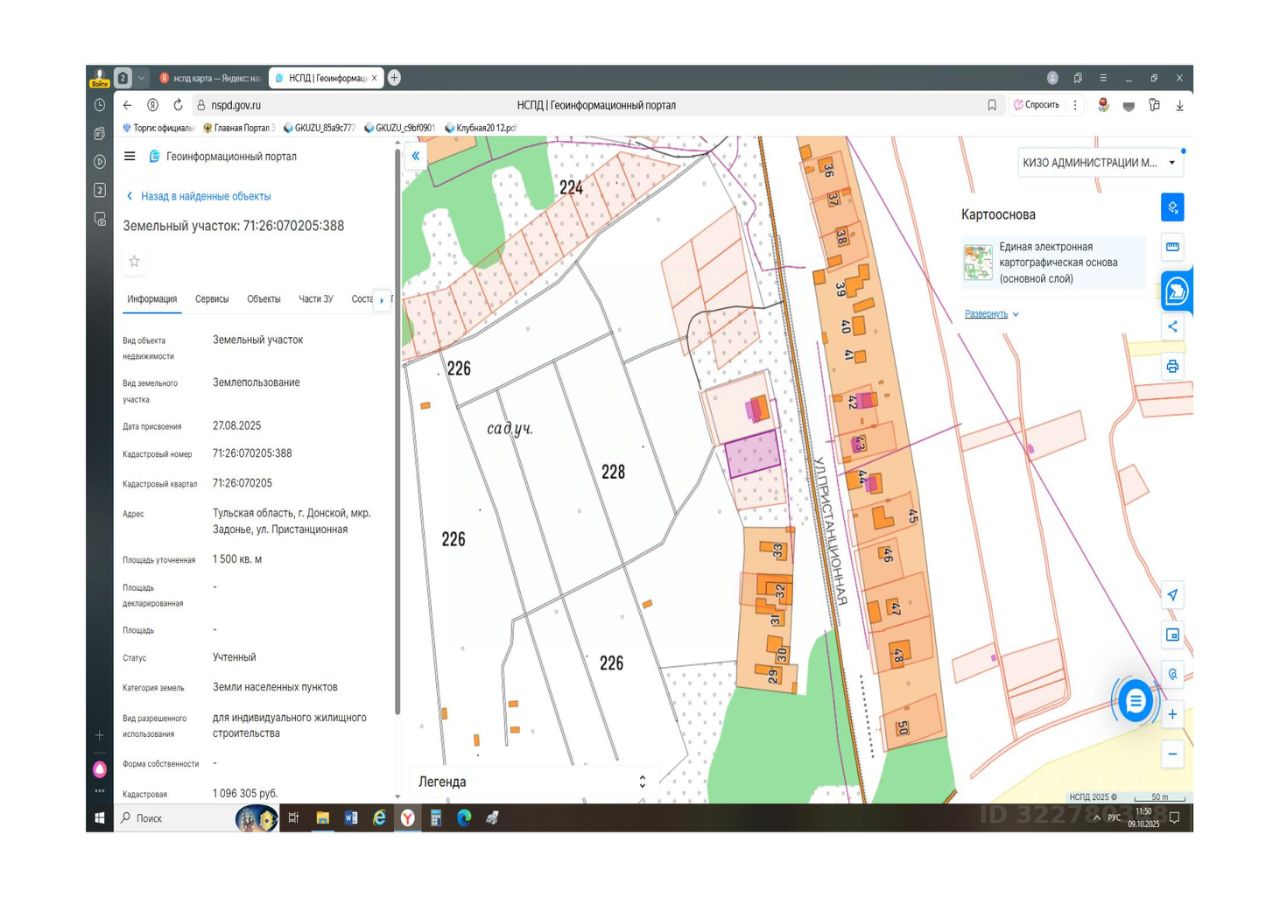Viewport: 1280px width, 905px height.
Task: Switch to the Сервисы tab
Action: [x=212, y=299]
